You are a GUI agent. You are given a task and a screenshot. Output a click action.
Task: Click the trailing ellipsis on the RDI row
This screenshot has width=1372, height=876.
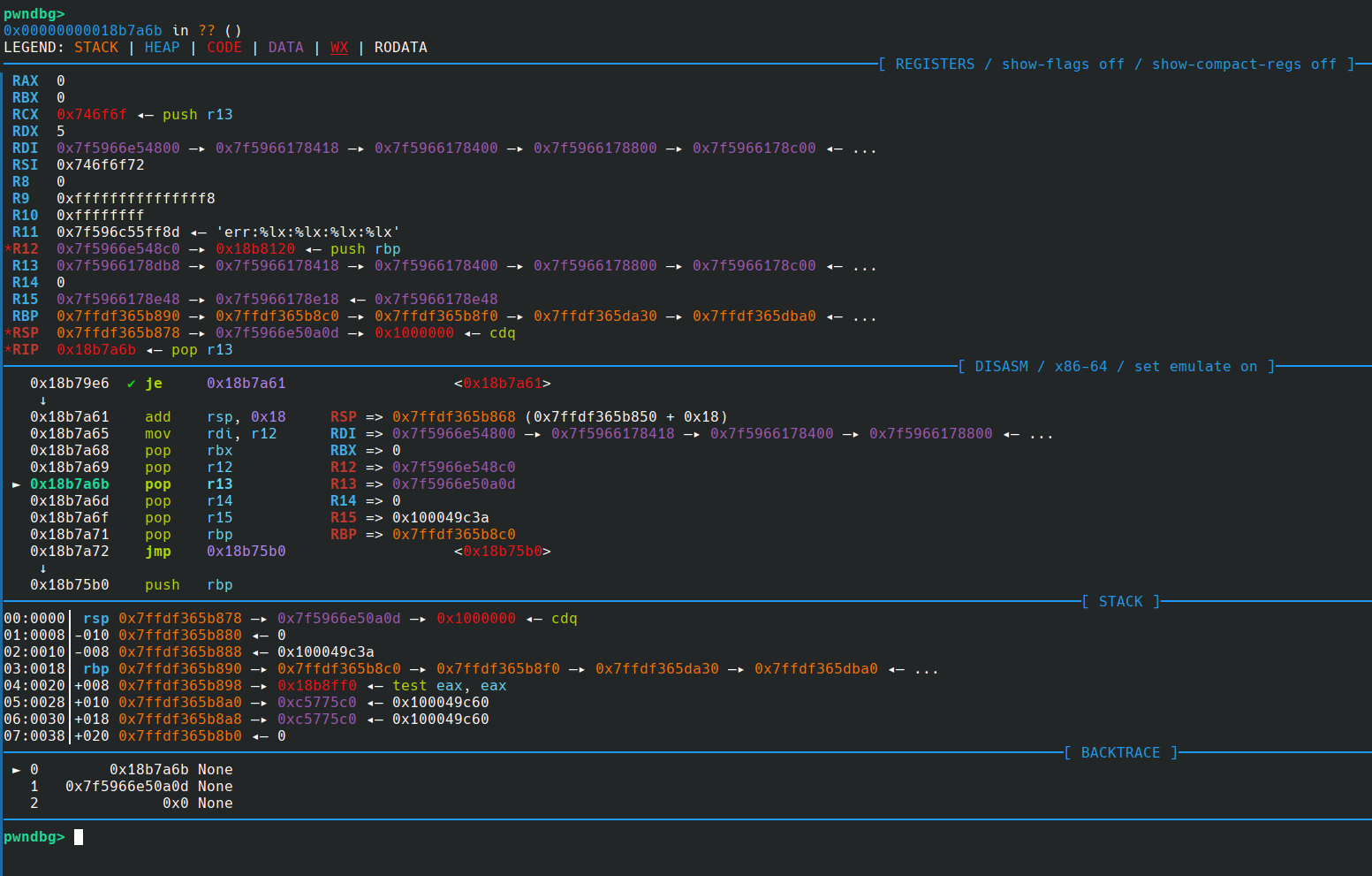click(x=864, y=149)
